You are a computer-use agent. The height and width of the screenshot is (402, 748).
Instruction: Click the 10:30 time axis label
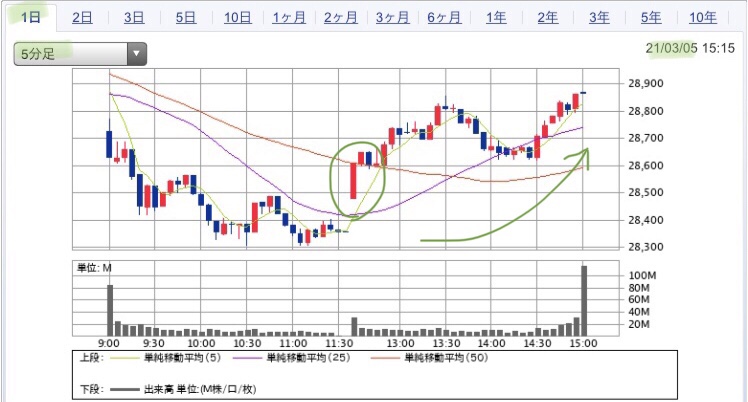pyautogui.click(x=247, y=343)
